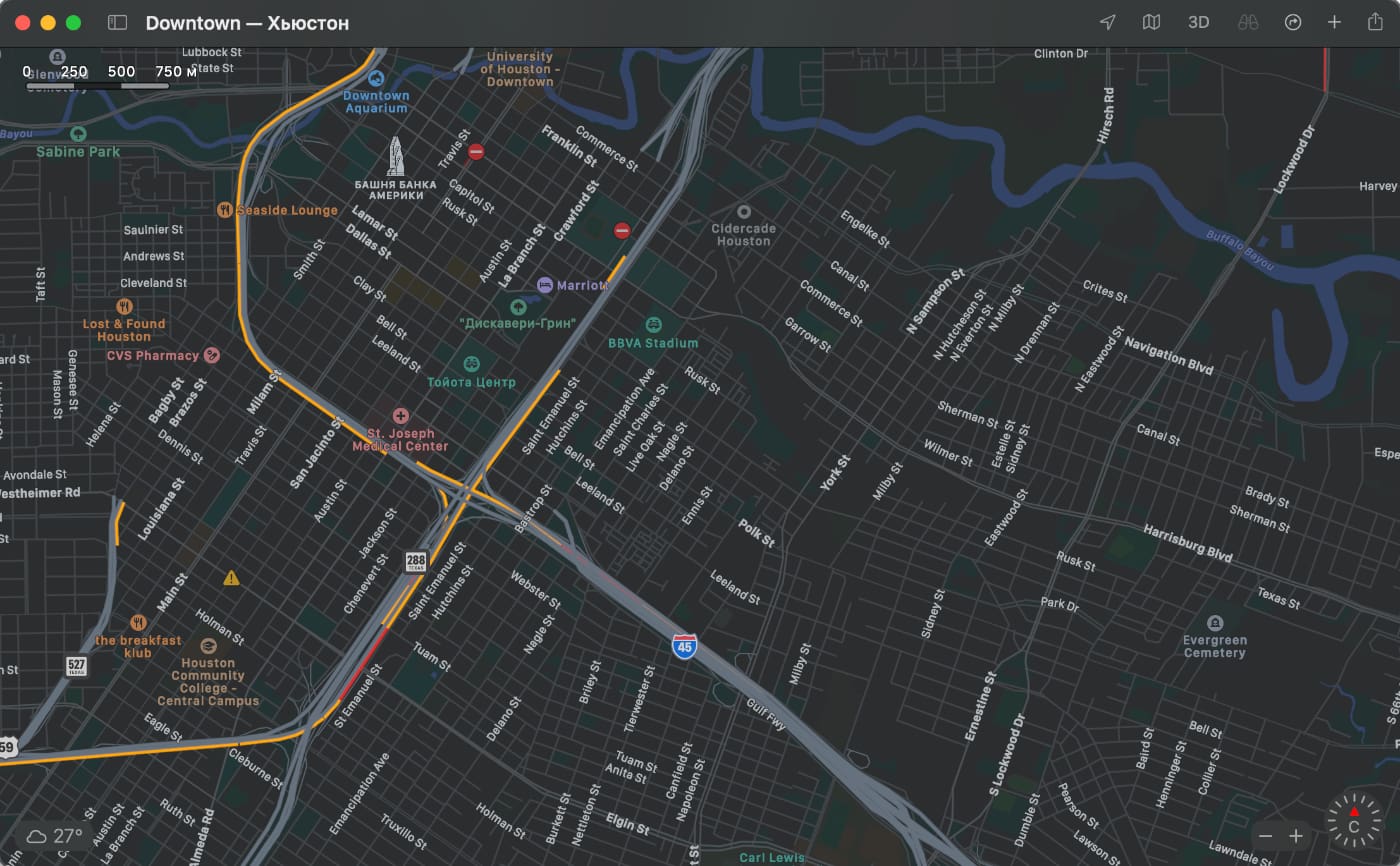Select Seaside Lounge restaurant marker
The width and height of the screenshot is (1400, 866).
click(224, 210)
